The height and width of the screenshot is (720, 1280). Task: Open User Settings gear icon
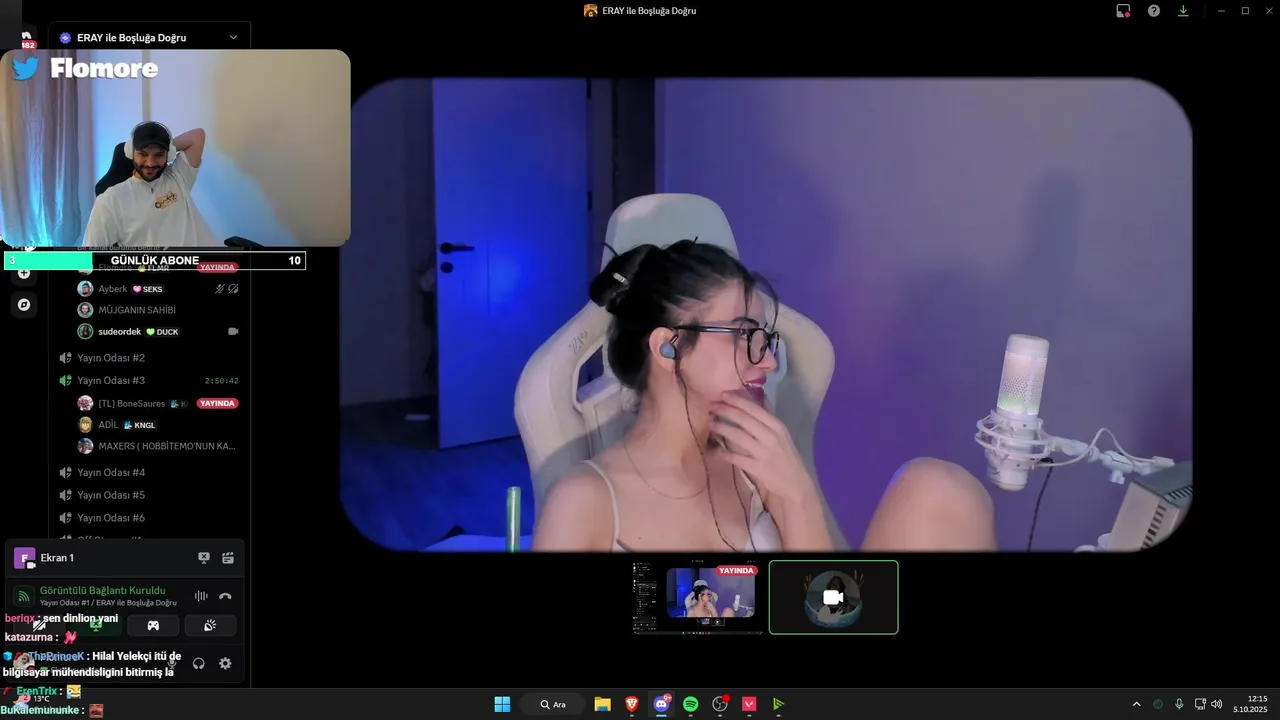pos(225,663)
